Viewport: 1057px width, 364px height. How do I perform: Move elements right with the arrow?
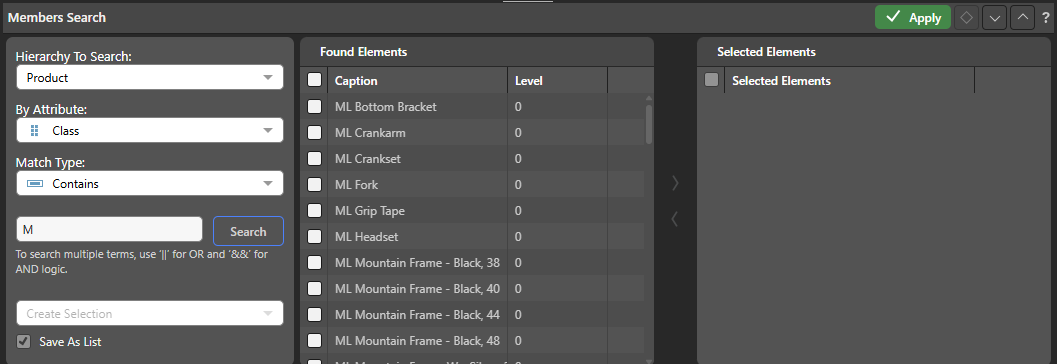tap(675, 183)
